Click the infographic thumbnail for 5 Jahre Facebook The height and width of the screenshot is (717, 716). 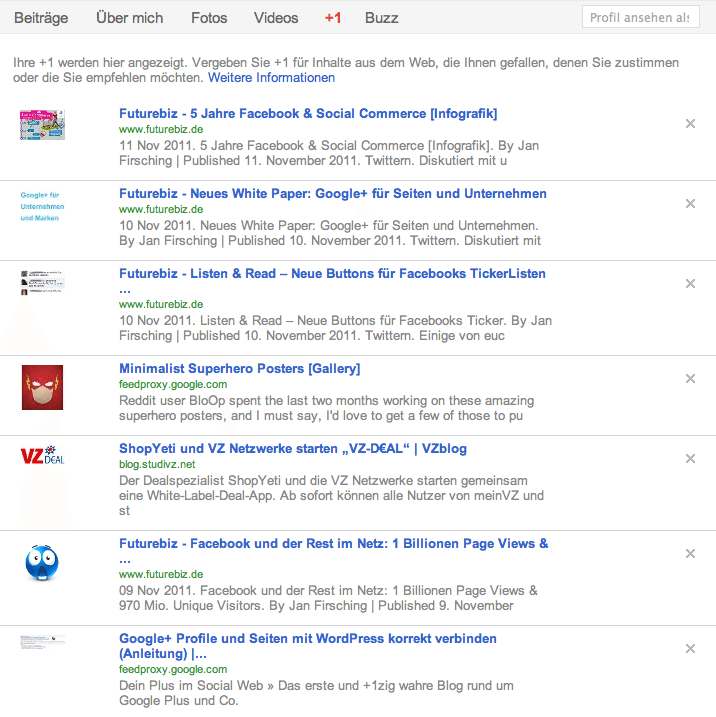tap(42, 125)
